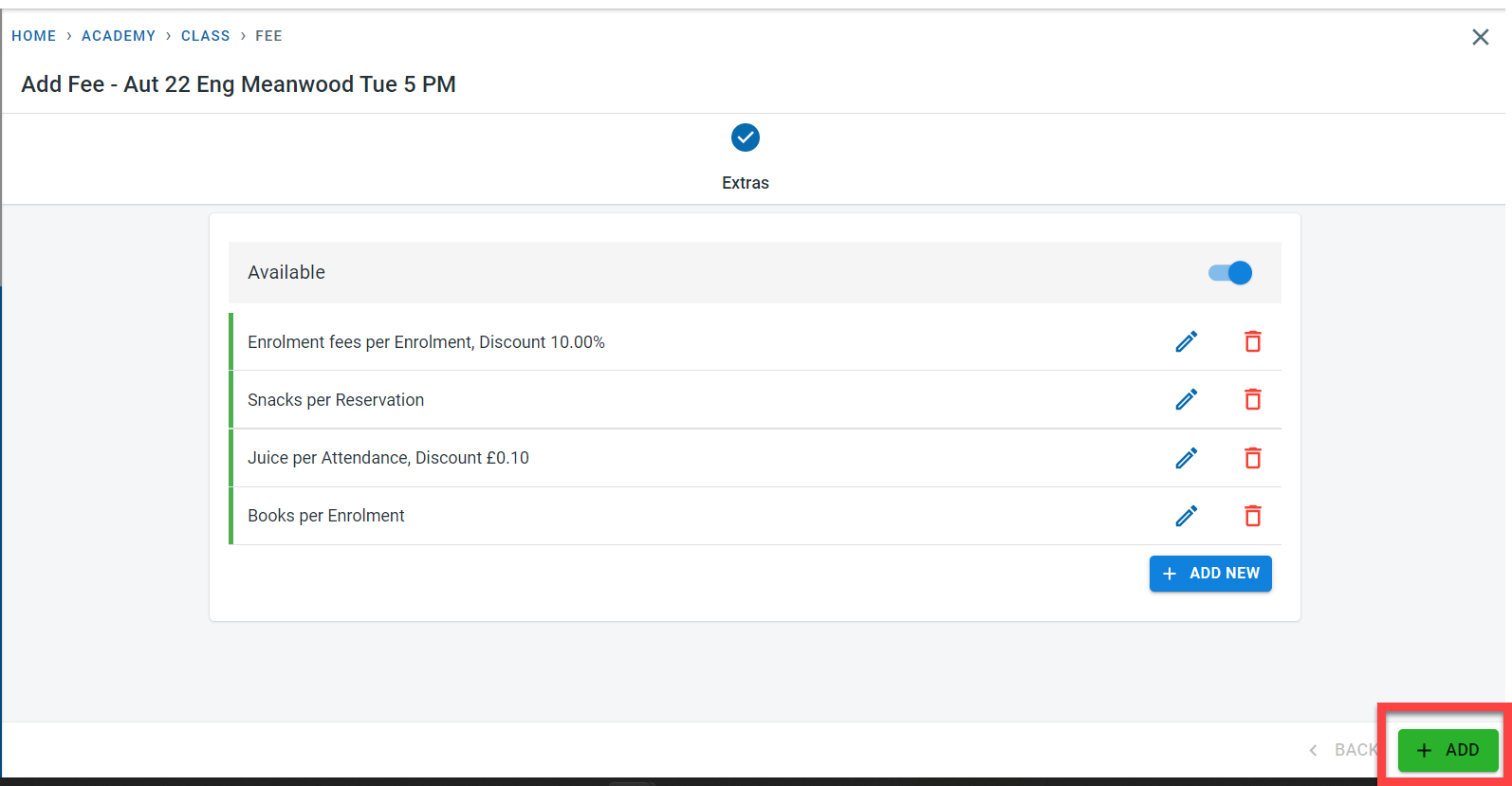This screenshot has width=1512, height=786.
Task: Edit the Juice per Attendance extra
Action: (x=1186, y=459)
